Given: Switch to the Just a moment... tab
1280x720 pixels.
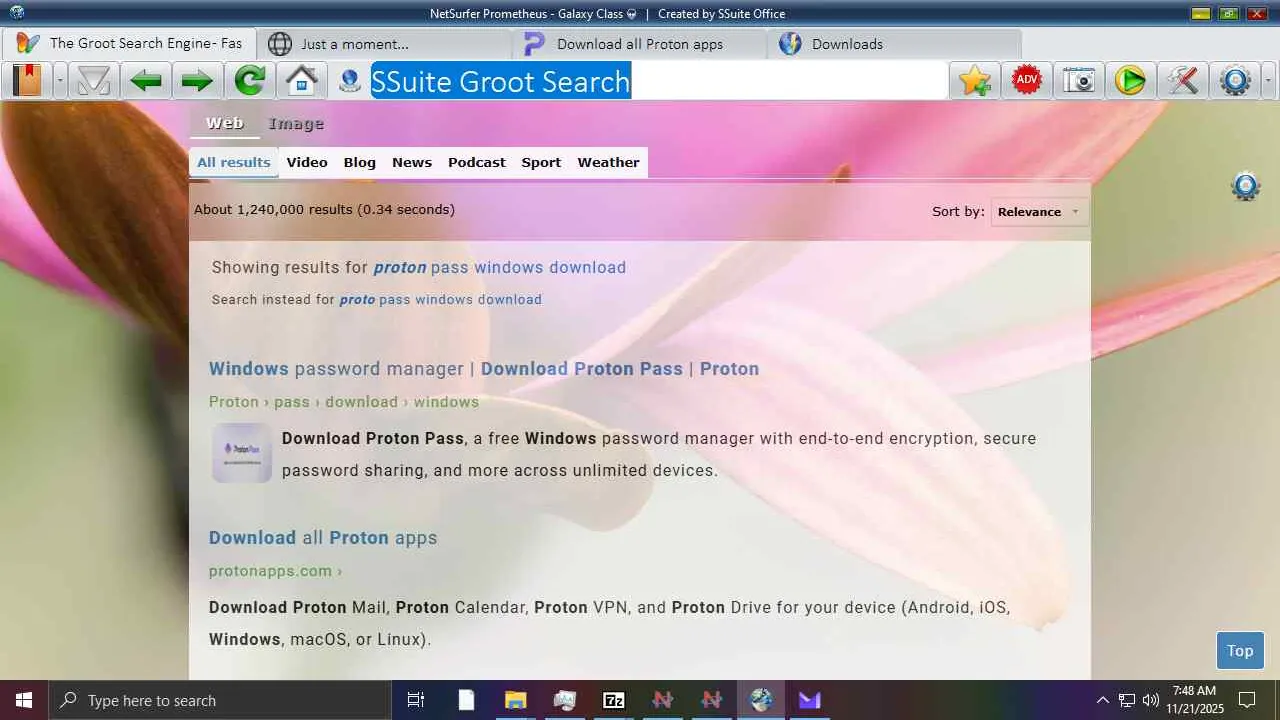Looking at the screenshot, I should [385, 44].
